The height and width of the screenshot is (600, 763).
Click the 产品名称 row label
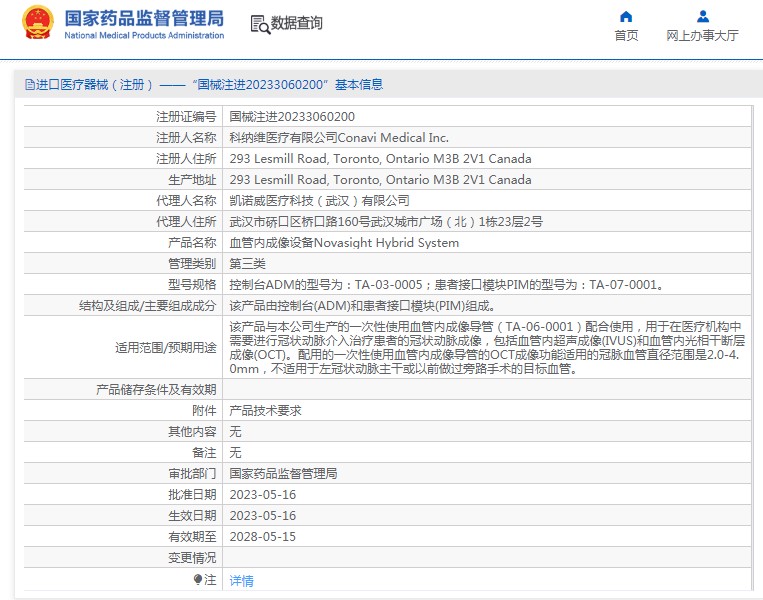[x=192, y=242]
